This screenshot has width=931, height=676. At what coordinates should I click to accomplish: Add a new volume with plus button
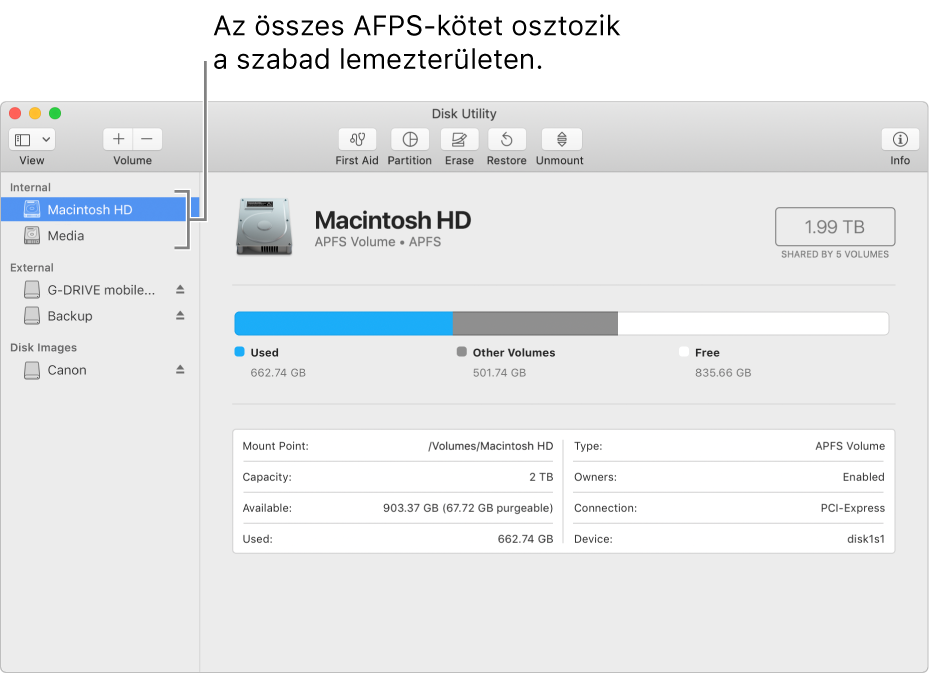[118, 139]
